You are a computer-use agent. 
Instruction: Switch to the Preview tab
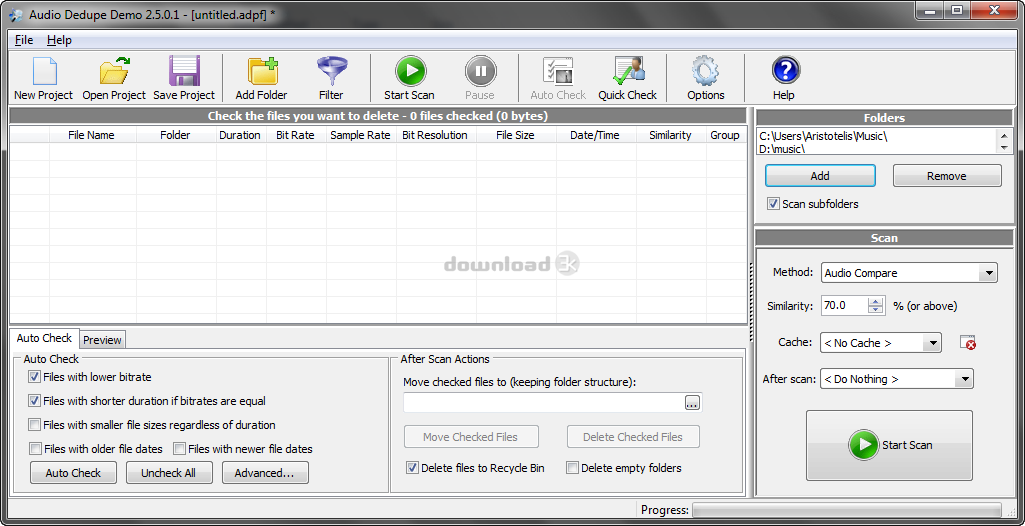pyautogui.click(x=102, y=340)
